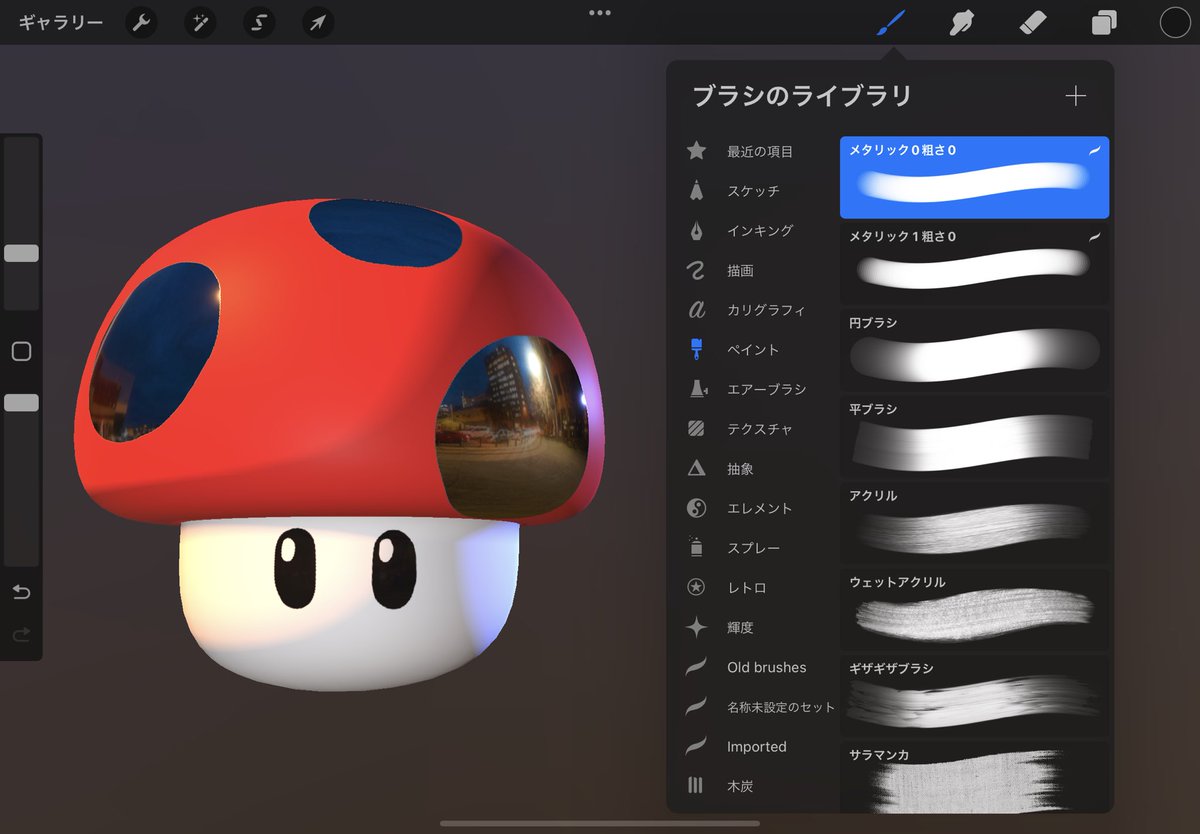Select the Transform arrow tool
This screenshot has height=834, width=1200.
click(317, 22)
